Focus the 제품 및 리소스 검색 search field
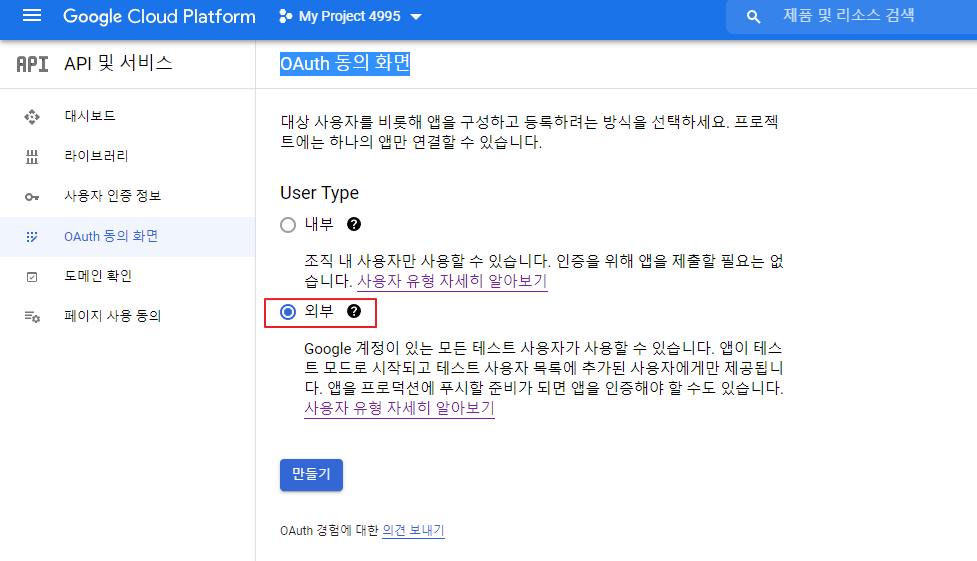The height and width of the screenshot is (561, 977). pyautogui.click(x=851, y=17)
